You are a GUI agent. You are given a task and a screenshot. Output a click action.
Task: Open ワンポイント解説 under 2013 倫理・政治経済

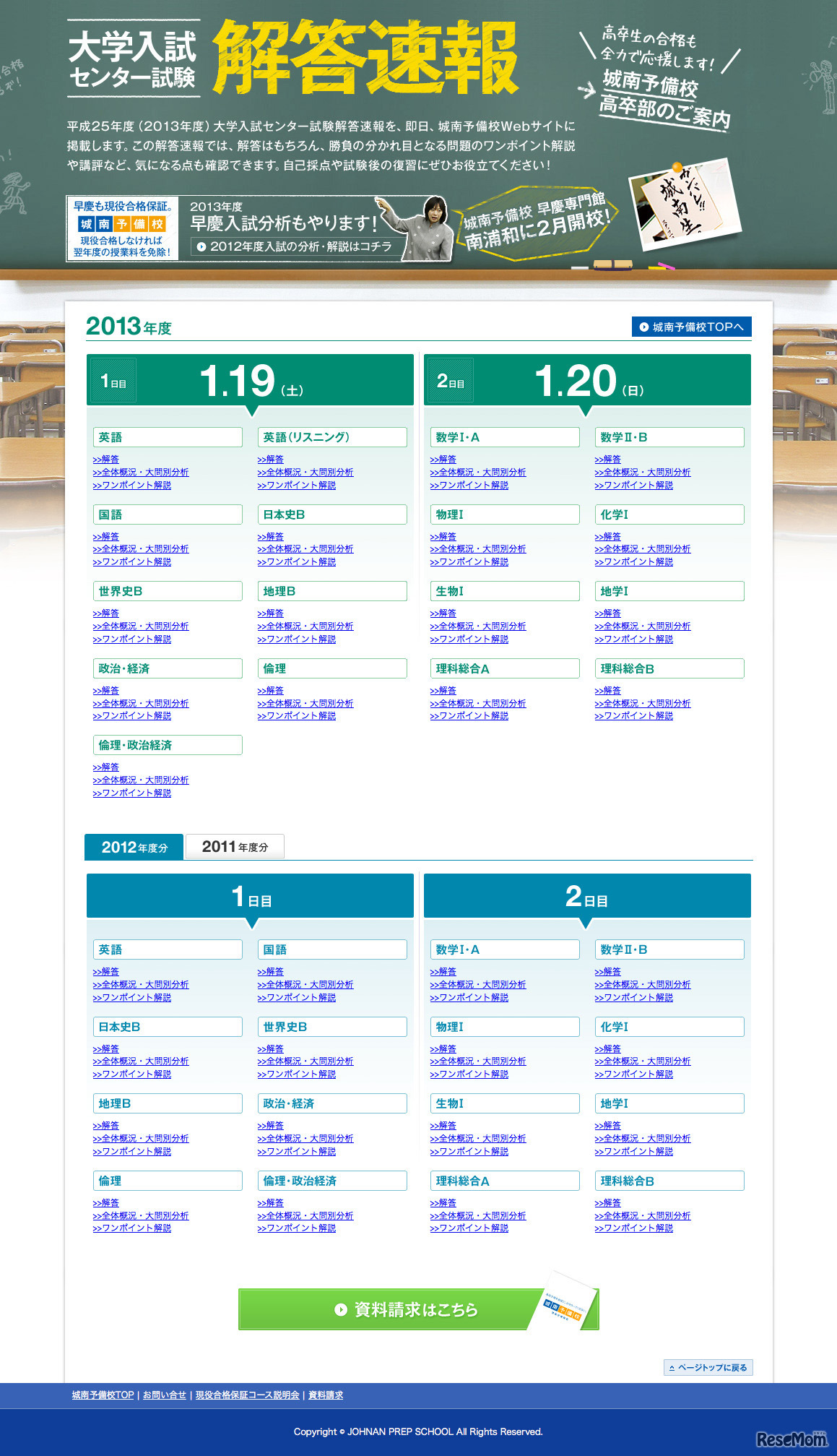tap(131, 793)
